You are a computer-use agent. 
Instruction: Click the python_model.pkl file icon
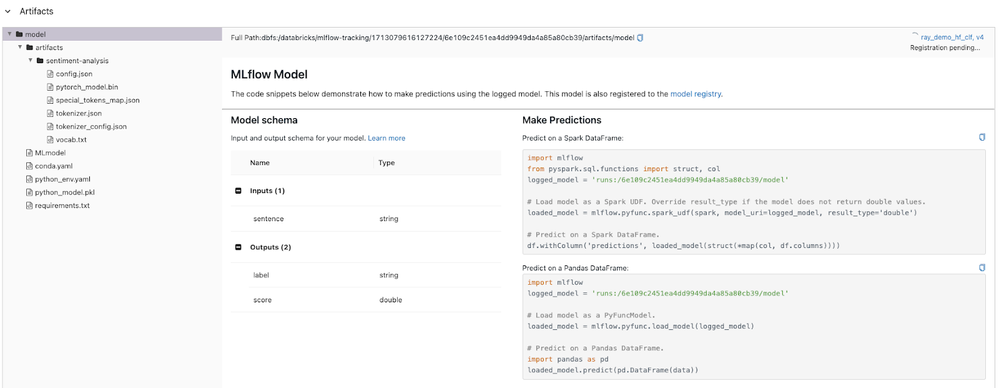point(29,192)
